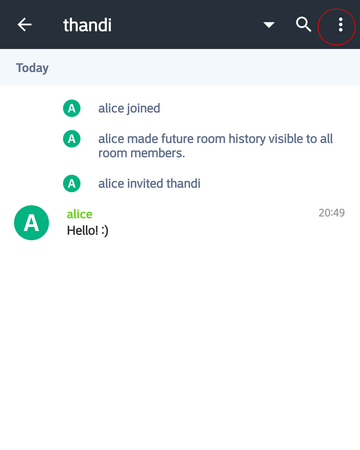Select the 'alice invited thandi' event

tap(149, 183)
